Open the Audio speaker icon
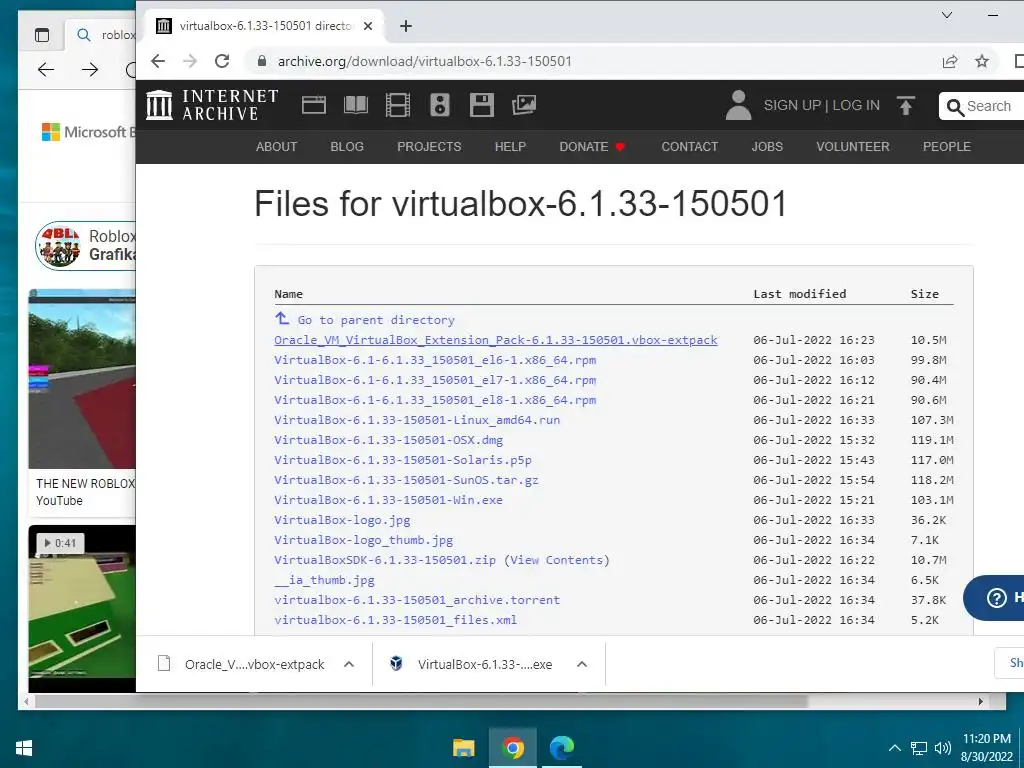Screen dimensions: 1024x768 [x=440, y=105]
